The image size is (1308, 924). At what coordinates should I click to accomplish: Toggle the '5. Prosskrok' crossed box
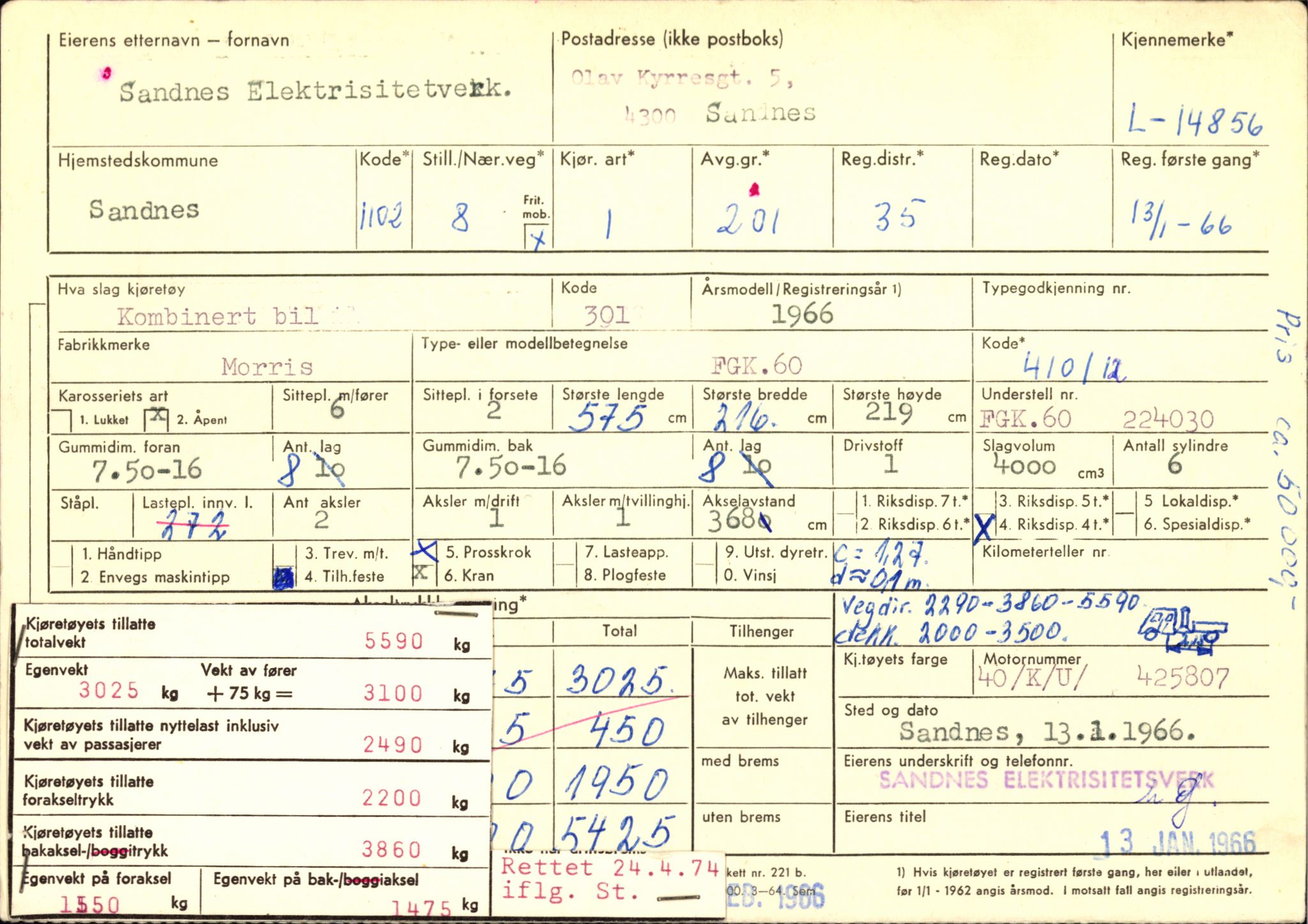tap(423, 550)
